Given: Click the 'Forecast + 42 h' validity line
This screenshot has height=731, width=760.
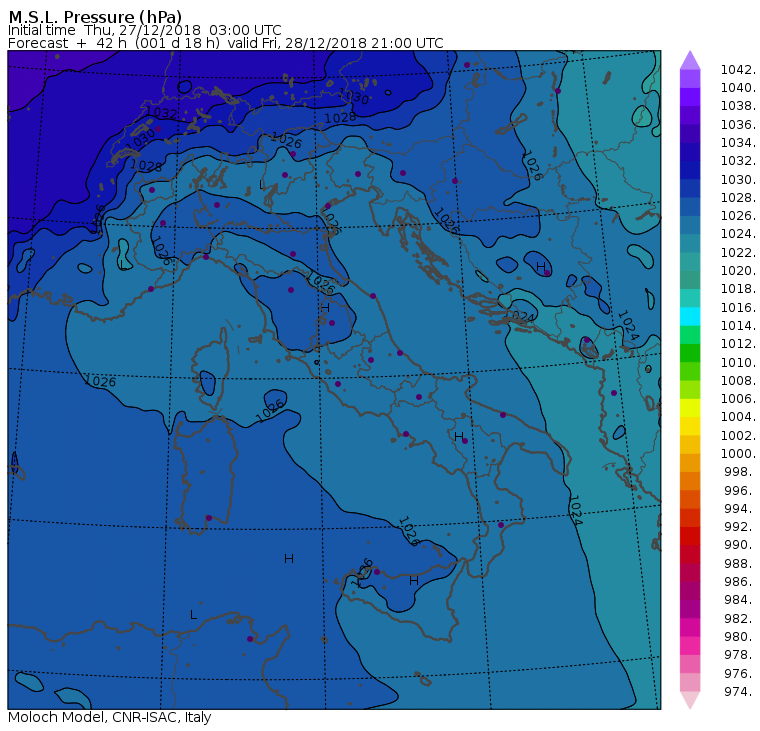Looking at the screenshot, I should (x=225, y=43).
